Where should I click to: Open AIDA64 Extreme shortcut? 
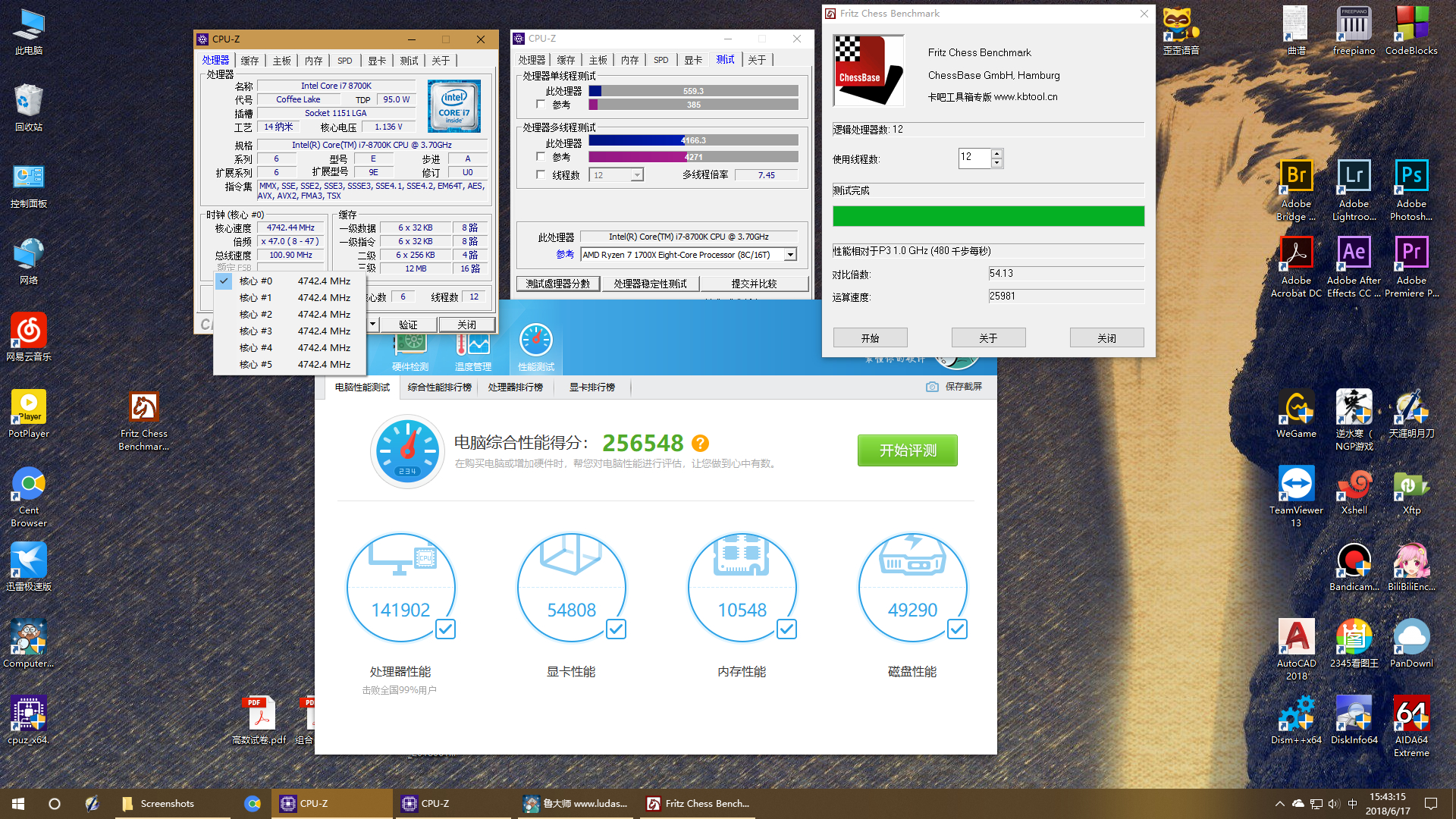(x=1411, y=727)
